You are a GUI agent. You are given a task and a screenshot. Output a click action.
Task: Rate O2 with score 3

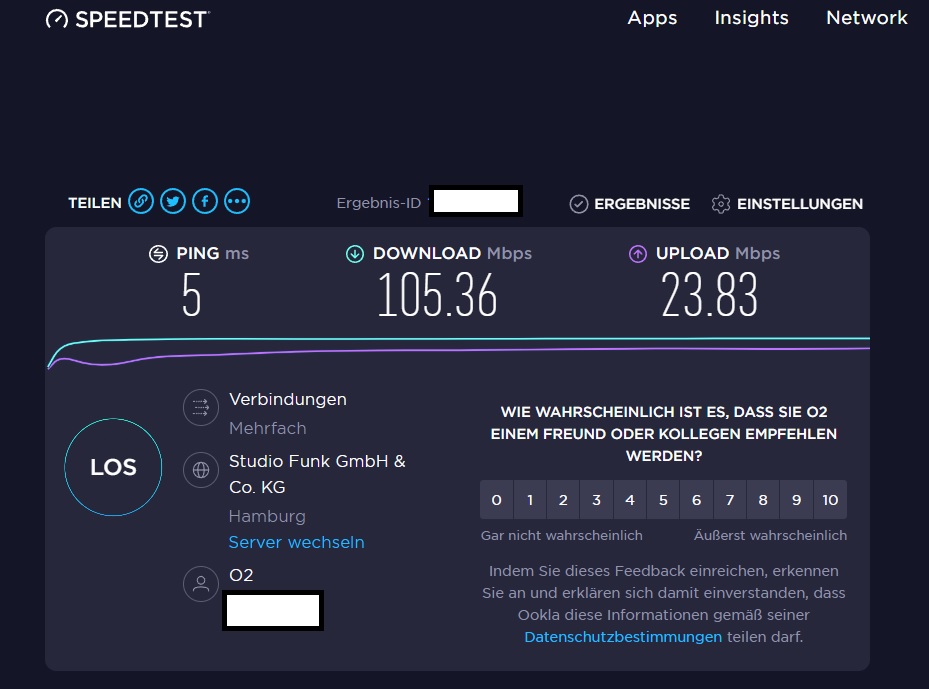coord(597,499)
